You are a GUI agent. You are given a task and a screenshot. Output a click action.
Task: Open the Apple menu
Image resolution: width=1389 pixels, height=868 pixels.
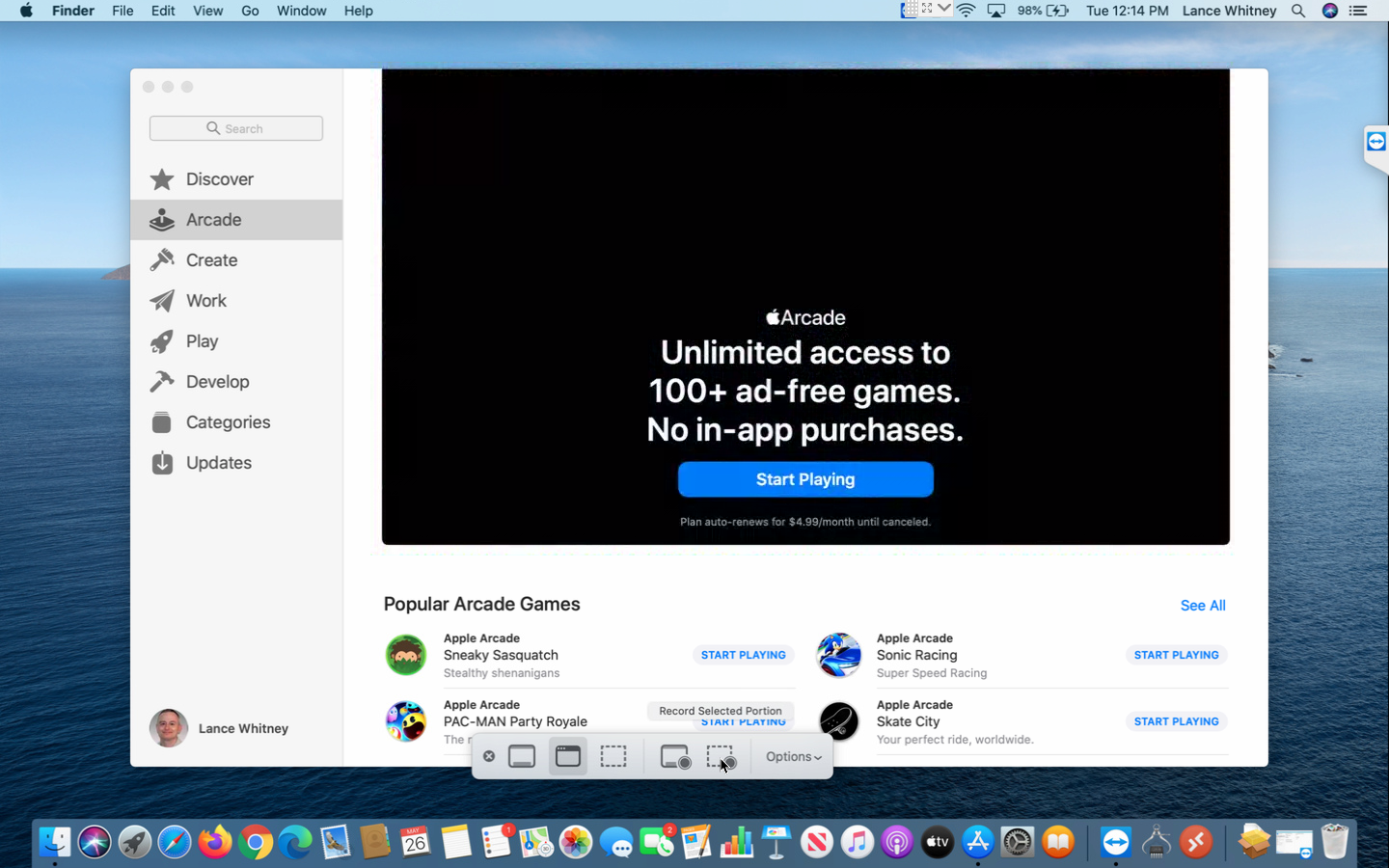point(26,11)
